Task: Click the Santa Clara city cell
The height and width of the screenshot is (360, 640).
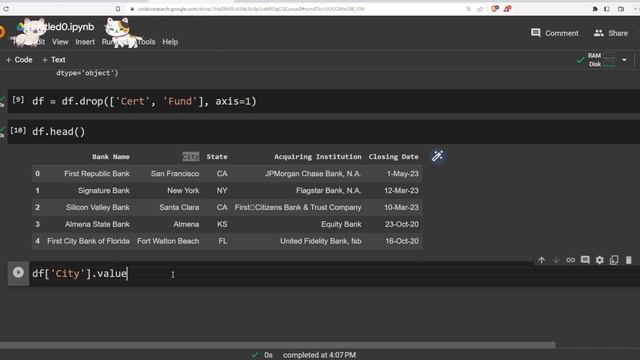Action: point(179,207)
